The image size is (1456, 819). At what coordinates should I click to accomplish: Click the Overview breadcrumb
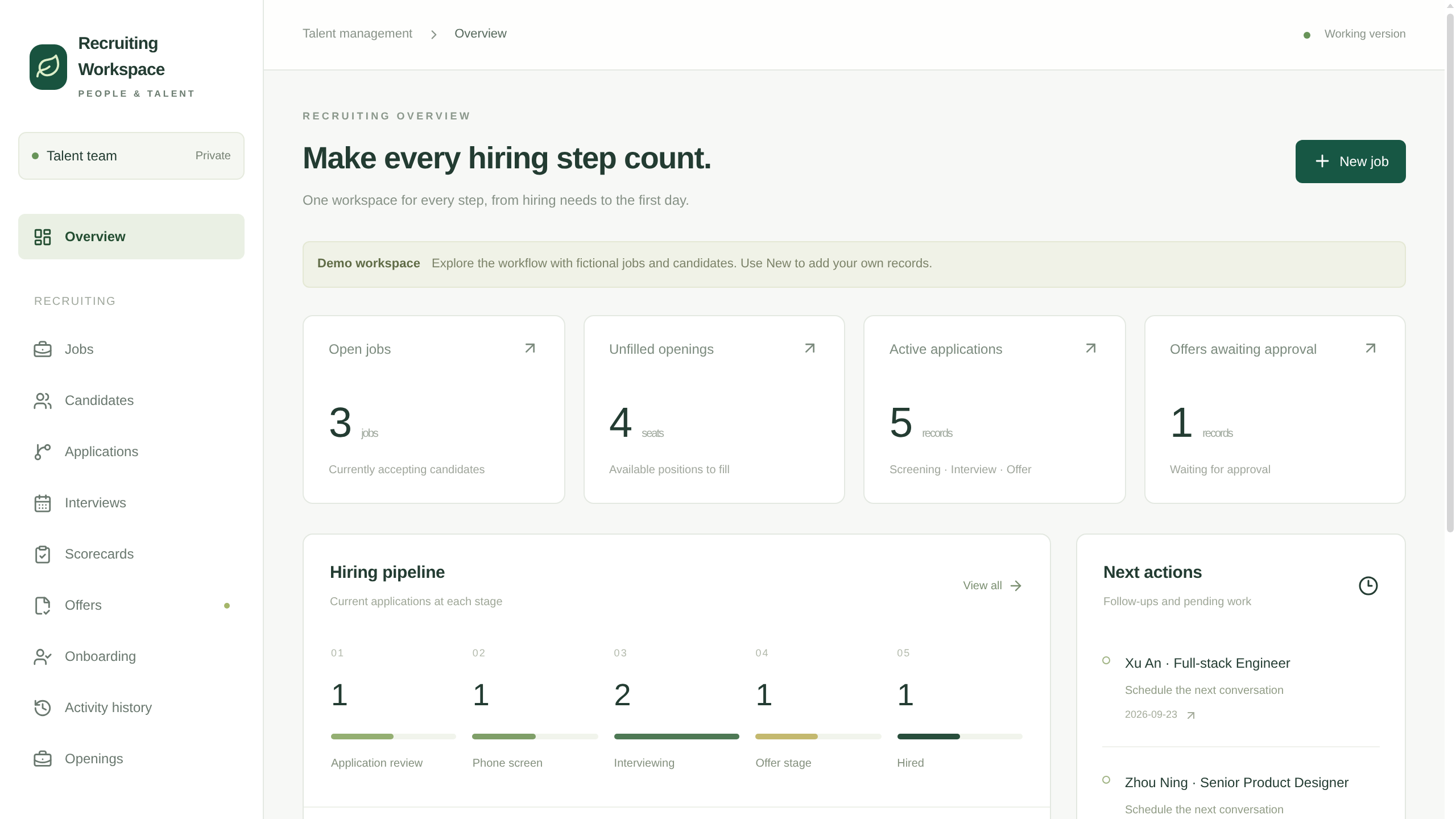(481, 34)
